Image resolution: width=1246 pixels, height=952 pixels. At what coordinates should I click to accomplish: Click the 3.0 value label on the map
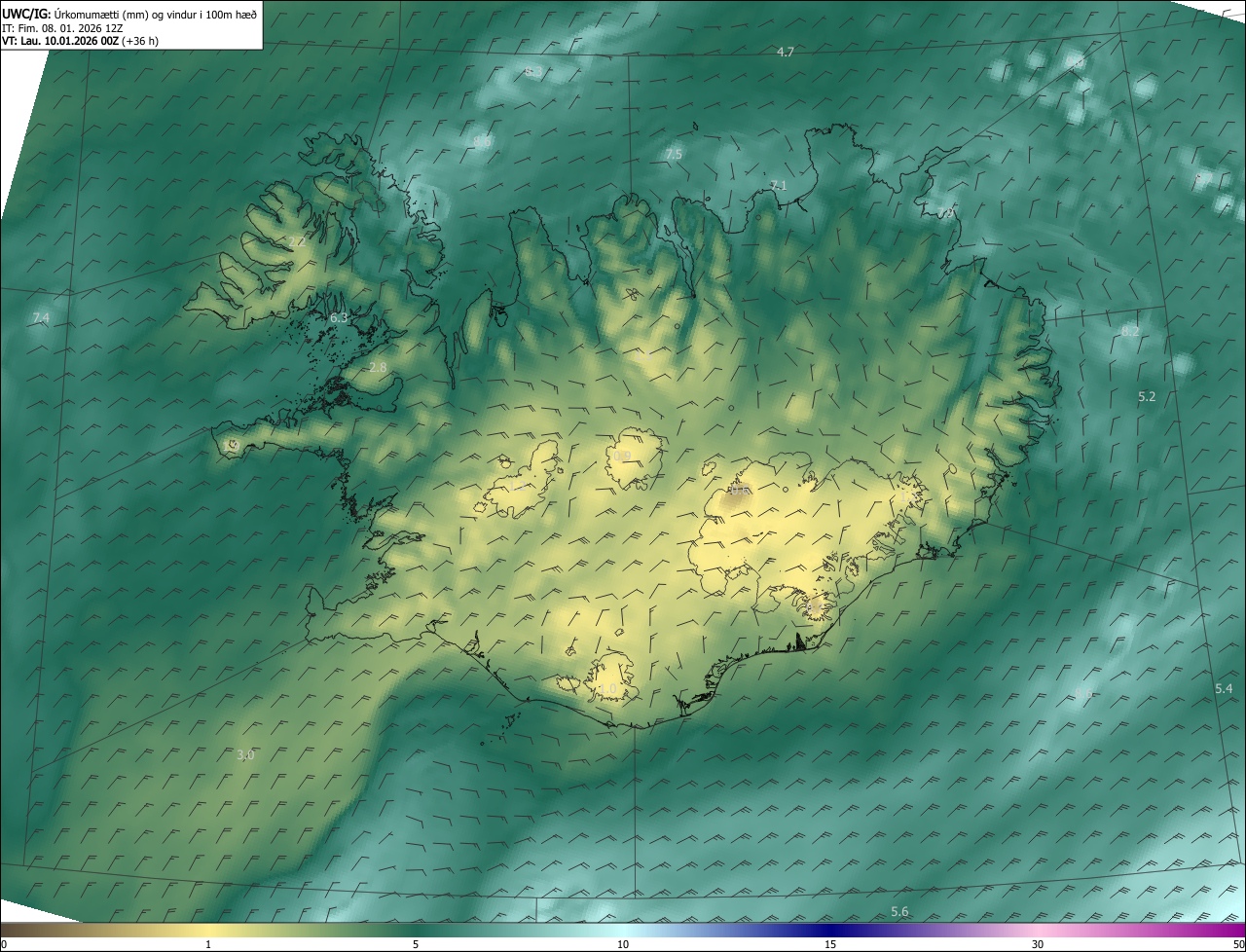(245, 754)
